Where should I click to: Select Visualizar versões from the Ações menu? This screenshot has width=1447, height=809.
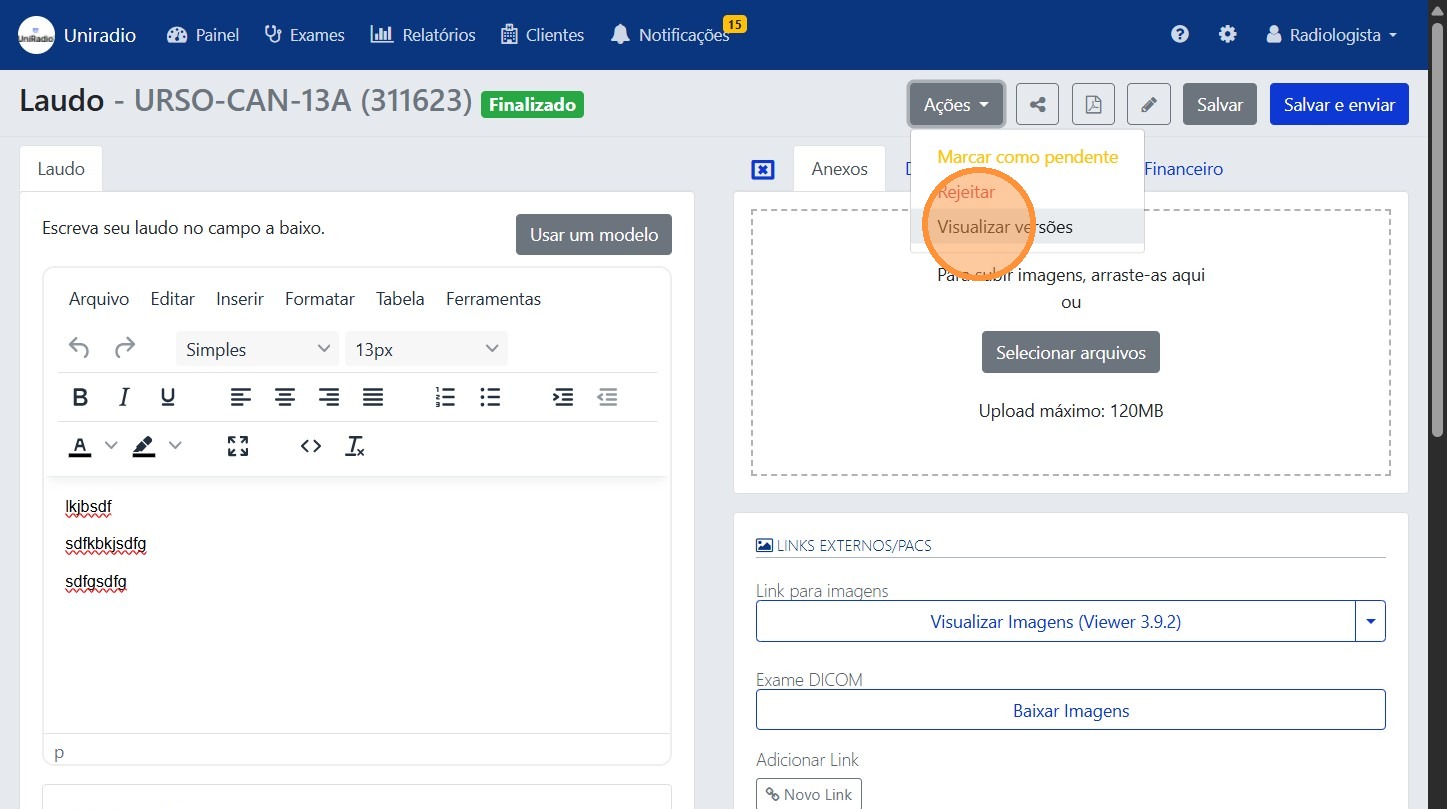1005,227
